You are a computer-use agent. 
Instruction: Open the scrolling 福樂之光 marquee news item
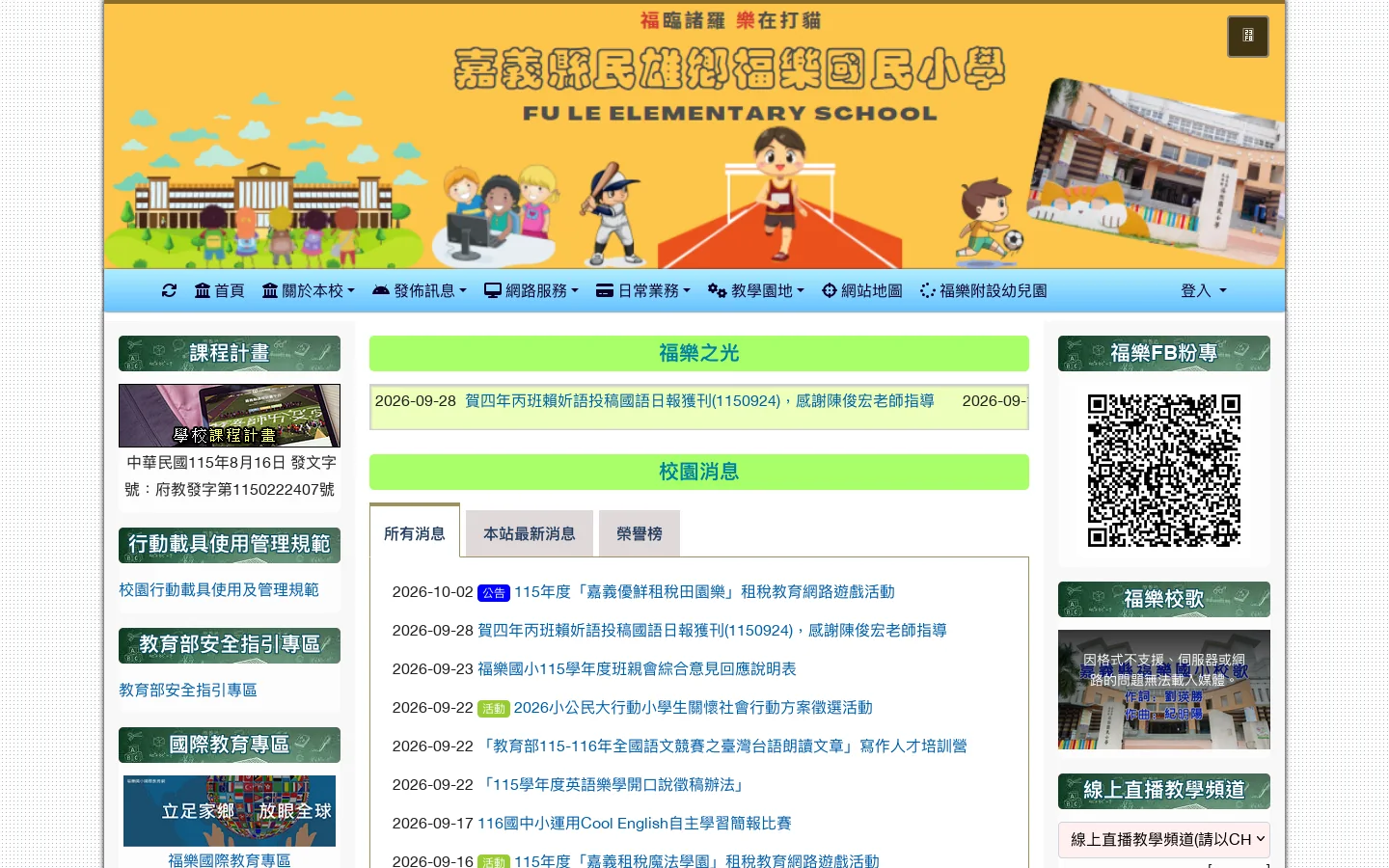pyautogui.click(x=699, y=400)
